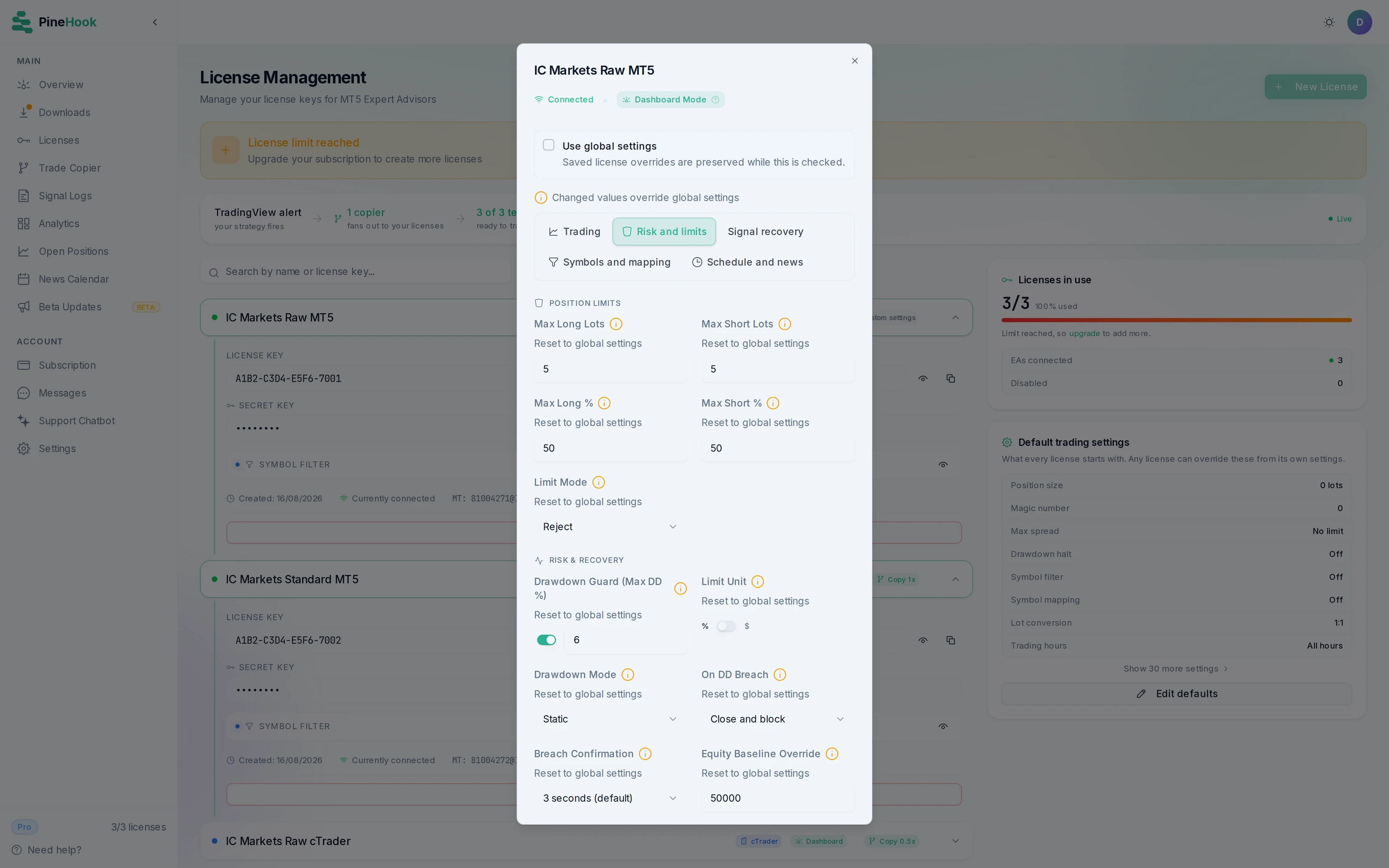Click the On DD Breach info icon

coord(780,675)
